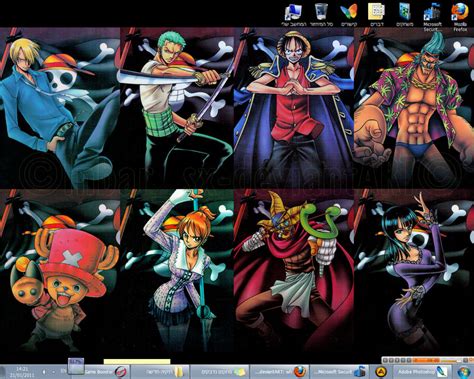The image size is (474, 379).
Task: Open the yellow folder desktop icon
Action: tap(377, 15)
